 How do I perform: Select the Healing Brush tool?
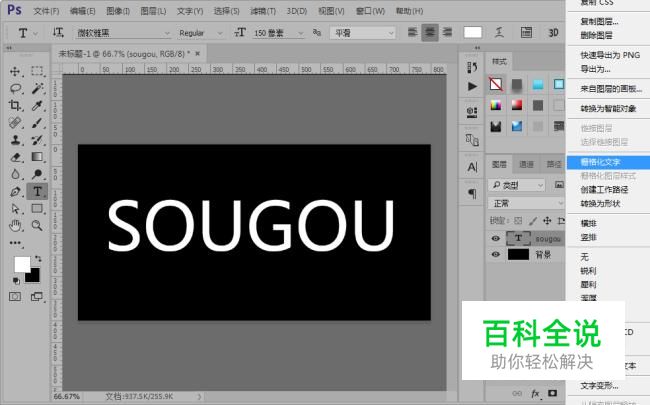point(15,123)
